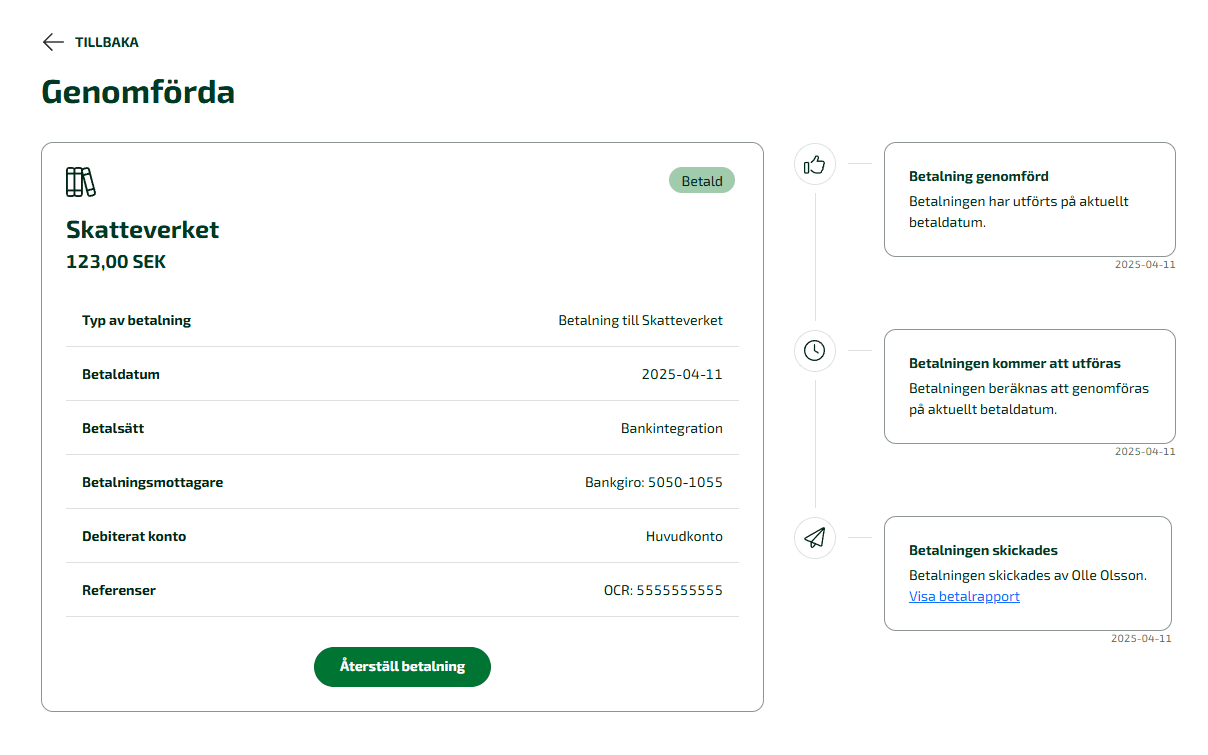
Task: Click the Betalning genomförd card title
Action: coord(979,176)
